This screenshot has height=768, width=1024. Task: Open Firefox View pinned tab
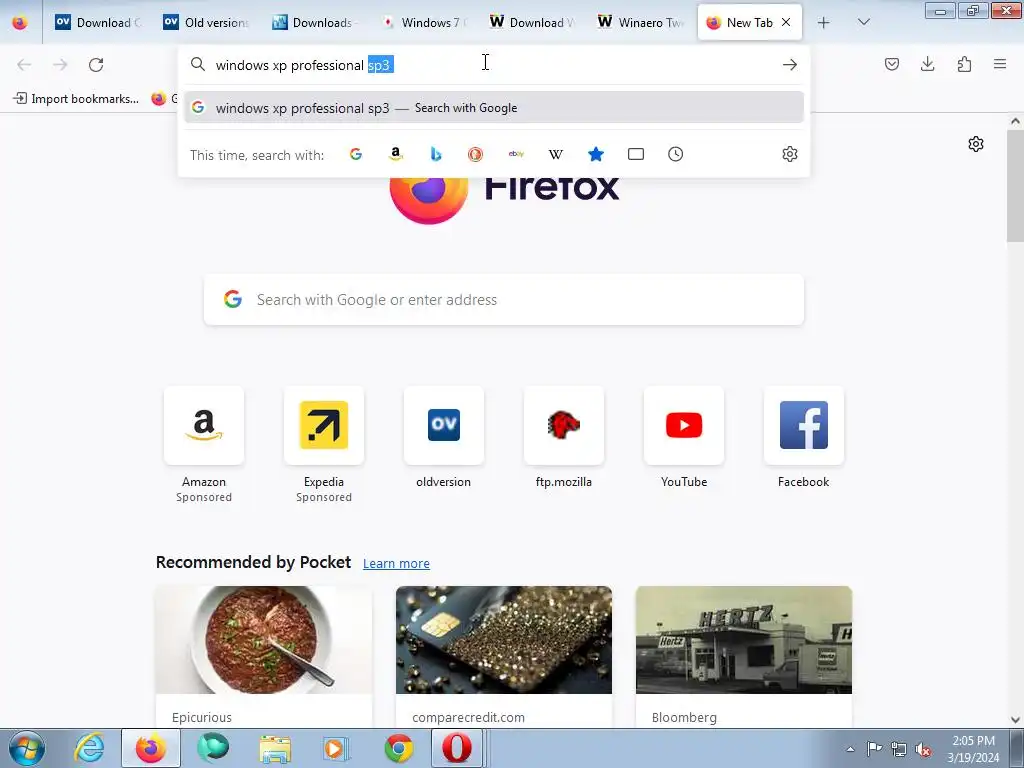20,23
